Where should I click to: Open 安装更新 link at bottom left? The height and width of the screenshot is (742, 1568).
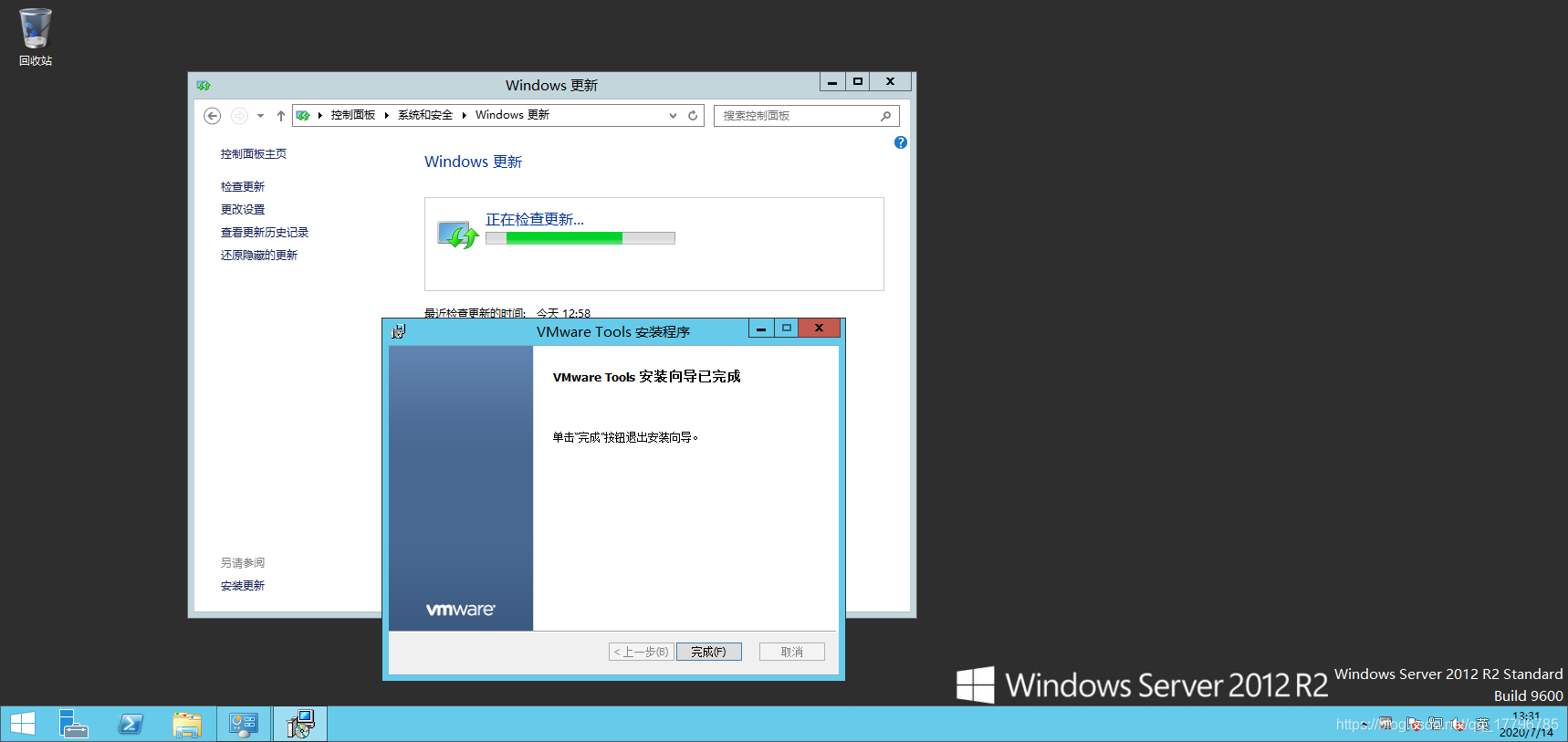[243, 586]
